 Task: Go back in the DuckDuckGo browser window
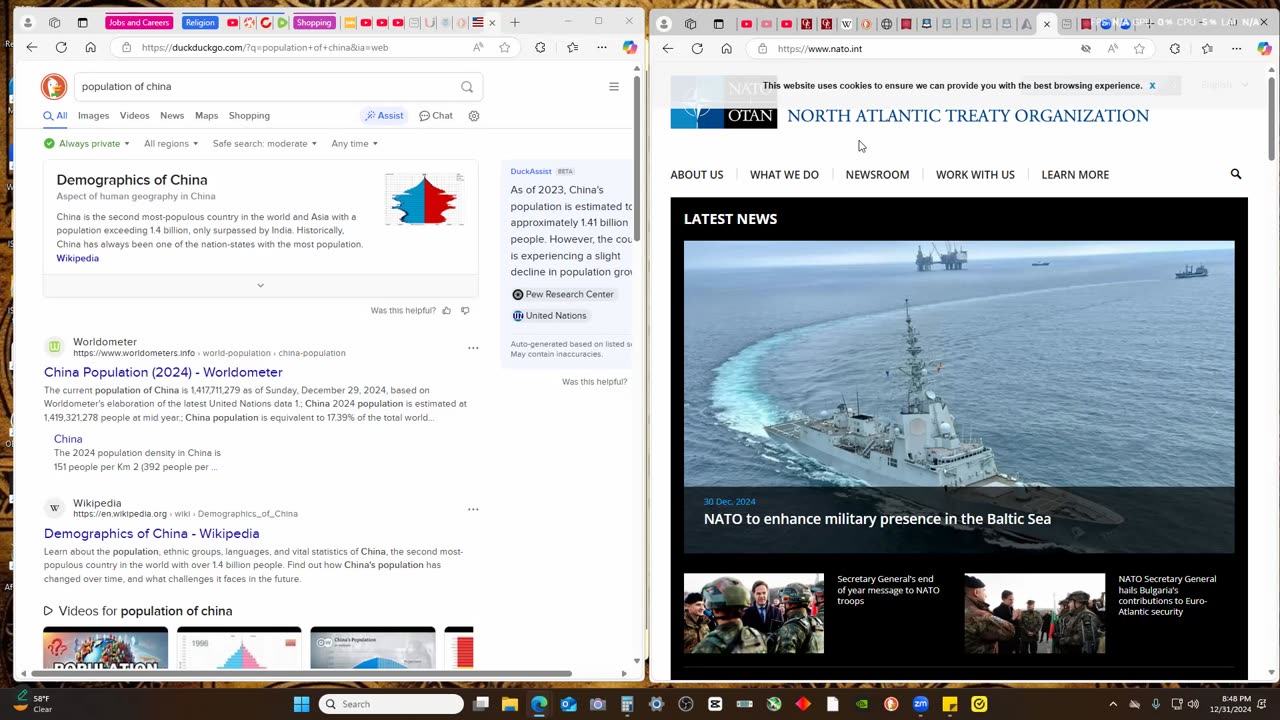(32, 47)
